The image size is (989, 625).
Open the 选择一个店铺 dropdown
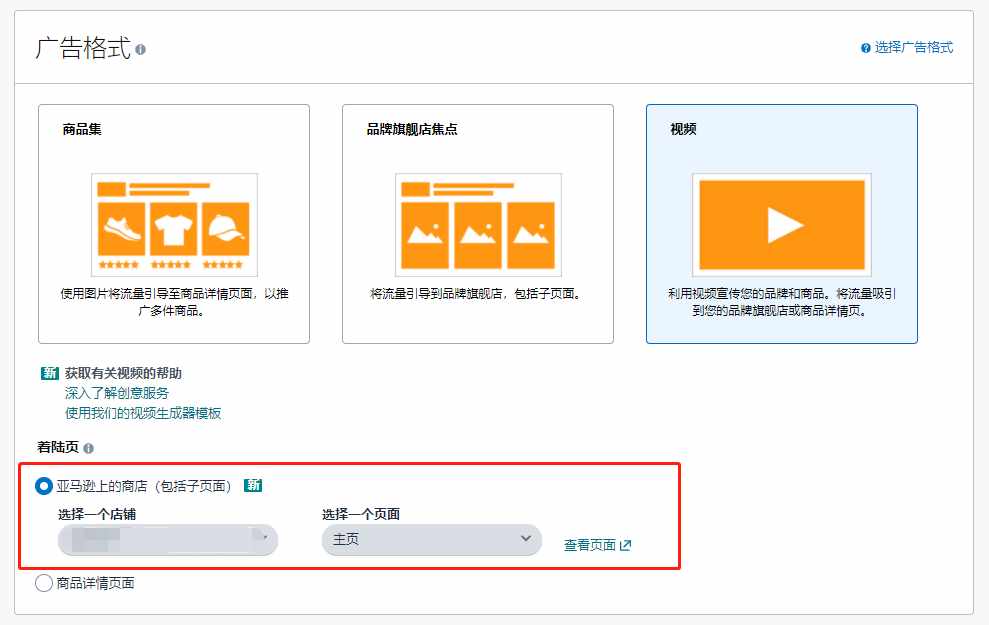pyautogui.click(x=168, y=540)
